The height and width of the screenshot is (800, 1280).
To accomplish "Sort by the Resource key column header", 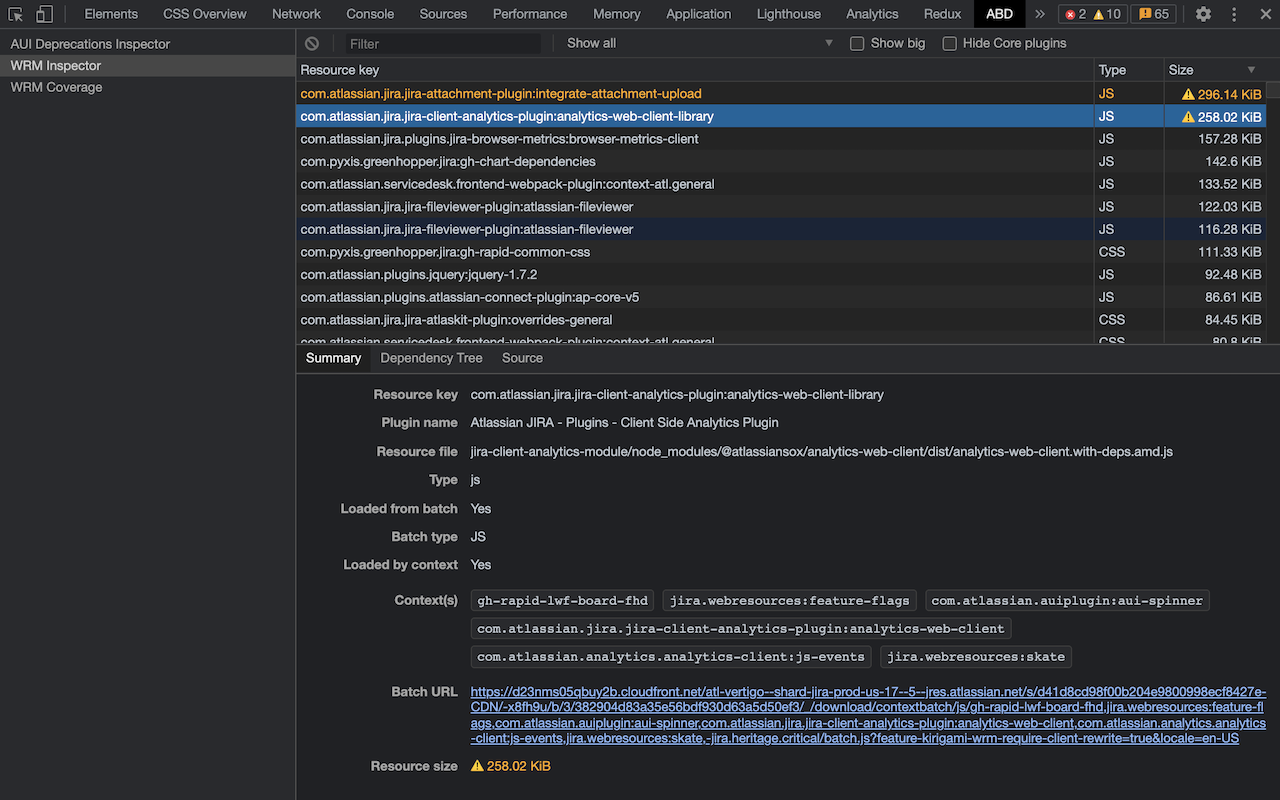I will tap(696, 70).
